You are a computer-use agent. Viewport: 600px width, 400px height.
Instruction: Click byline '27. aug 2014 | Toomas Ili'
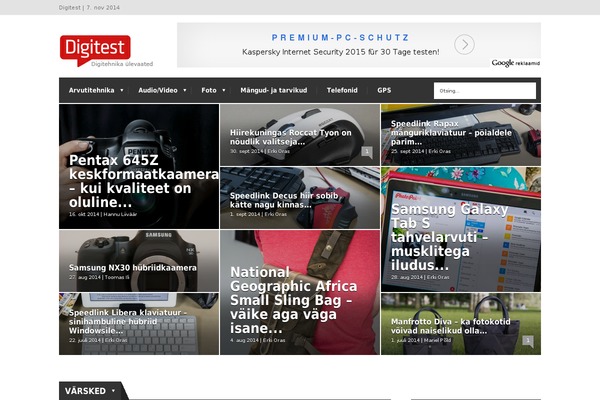pos(99,277)
